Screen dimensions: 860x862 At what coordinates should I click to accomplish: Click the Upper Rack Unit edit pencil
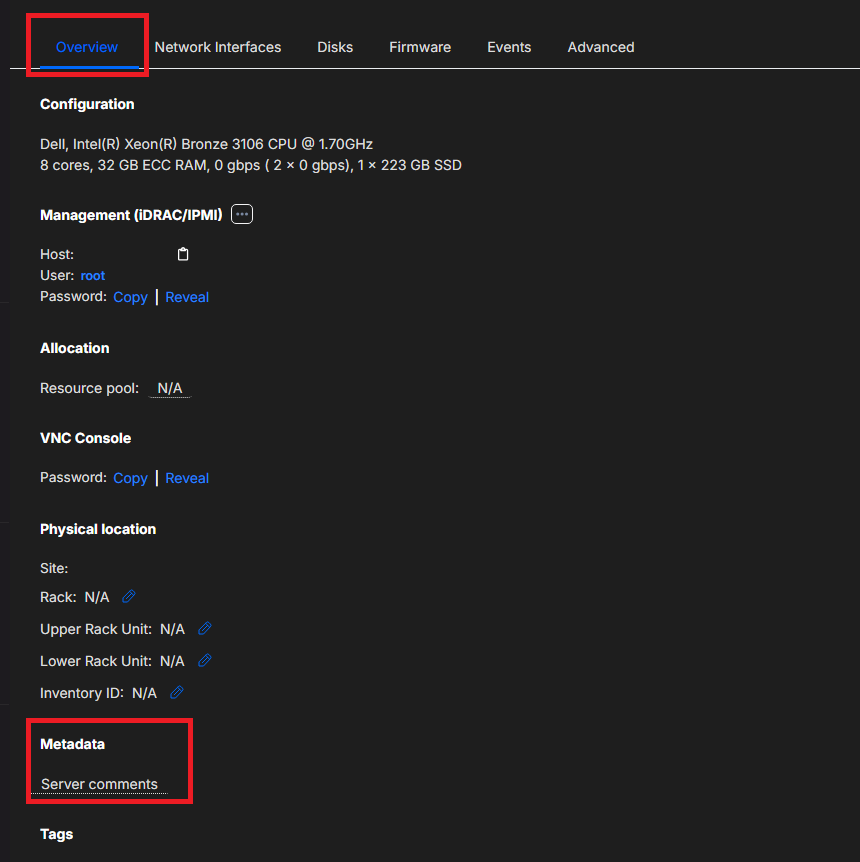(205, 628)
